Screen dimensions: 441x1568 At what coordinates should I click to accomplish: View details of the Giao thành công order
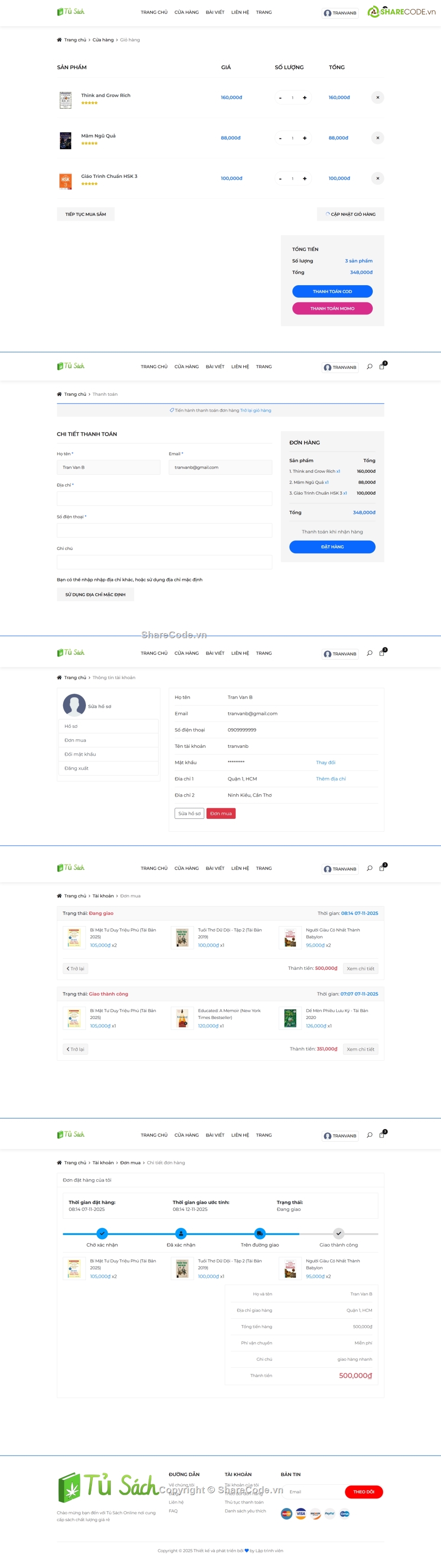[x=361, y=1049]
